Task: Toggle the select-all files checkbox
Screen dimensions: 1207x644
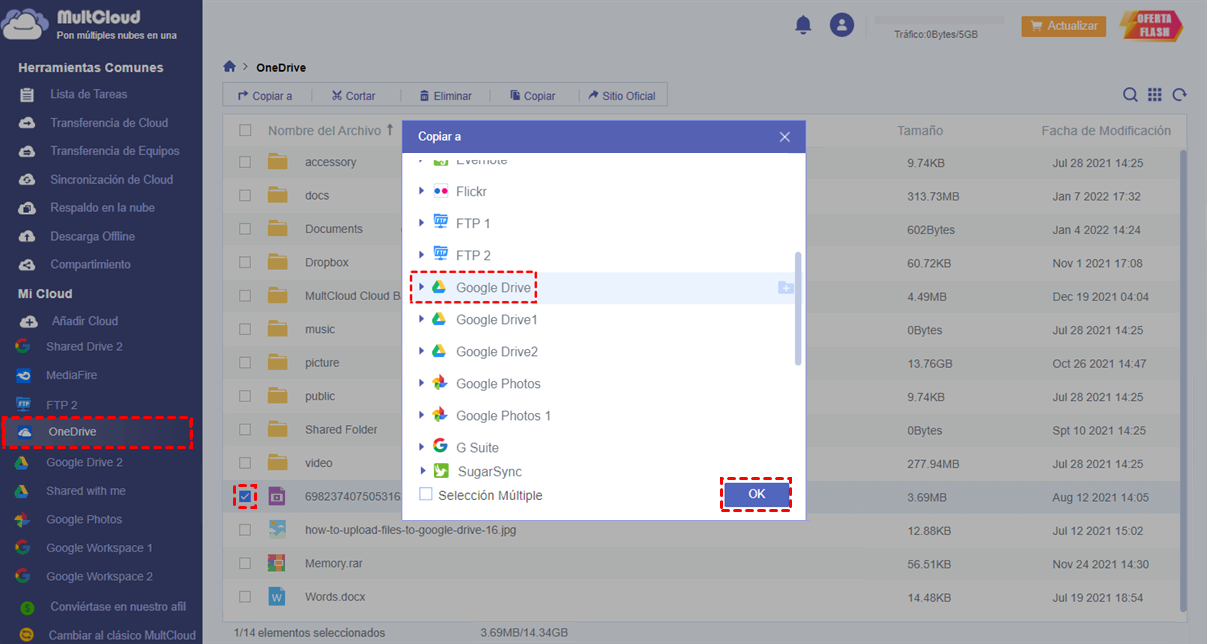Action: (x=246, y=130)
